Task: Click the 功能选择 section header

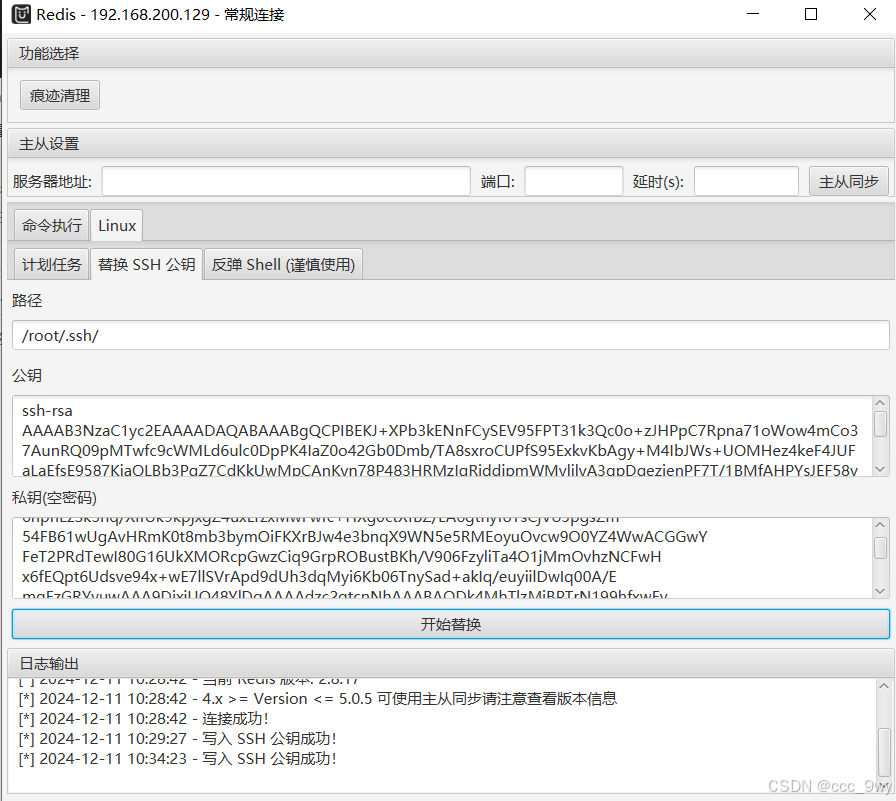Action: pos(450,53)
